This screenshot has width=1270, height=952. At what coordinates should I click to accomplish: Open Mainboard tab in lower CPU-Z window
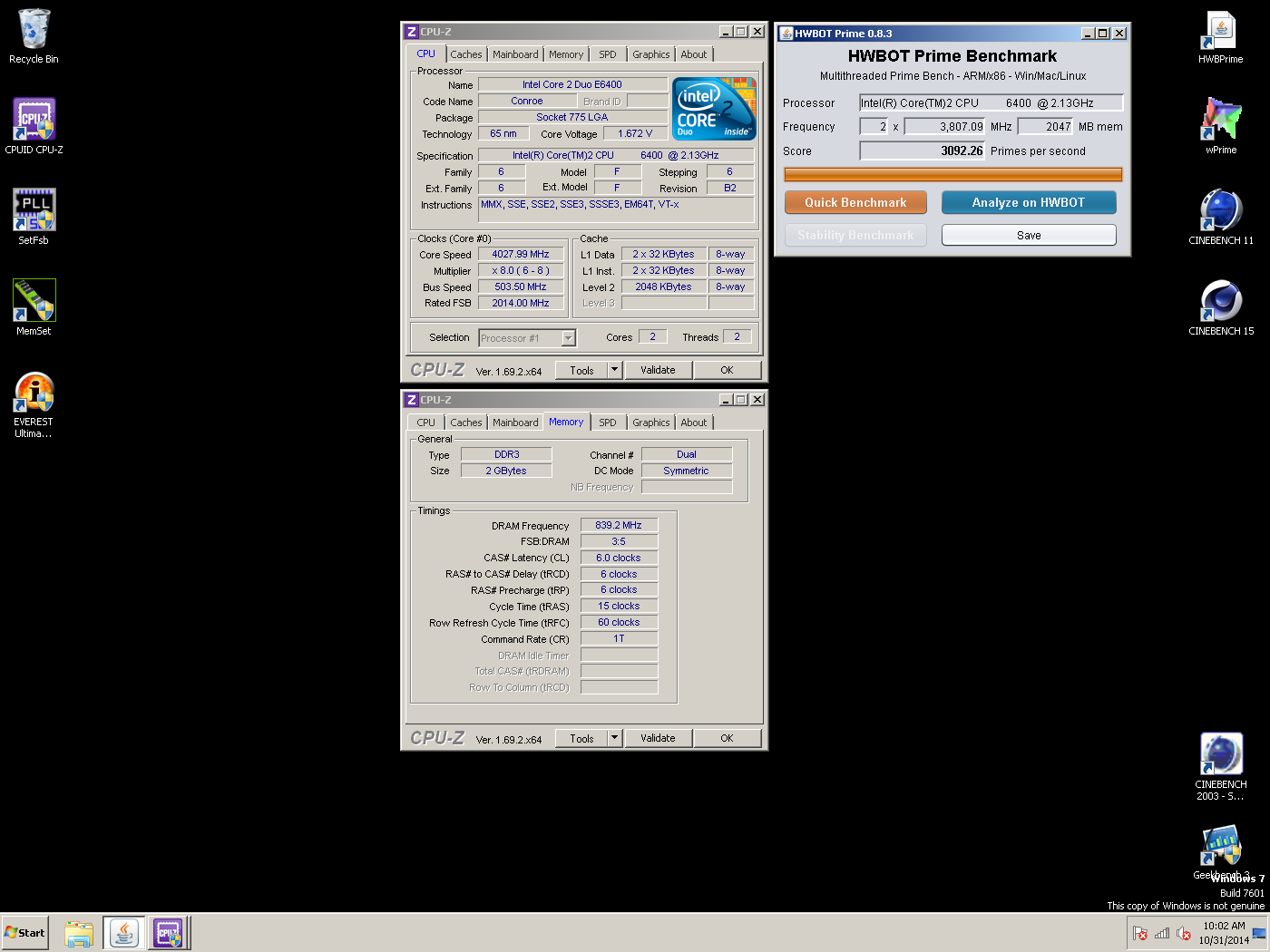tap(515, 423)
